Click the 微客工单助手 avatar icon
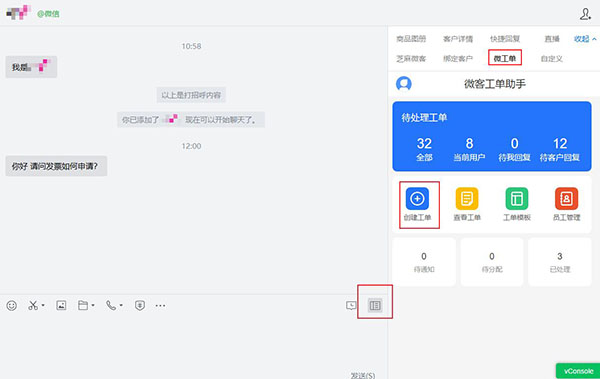The height and width of the screenshot is (379, 600). pyautogui.click(x=404, y=83)
